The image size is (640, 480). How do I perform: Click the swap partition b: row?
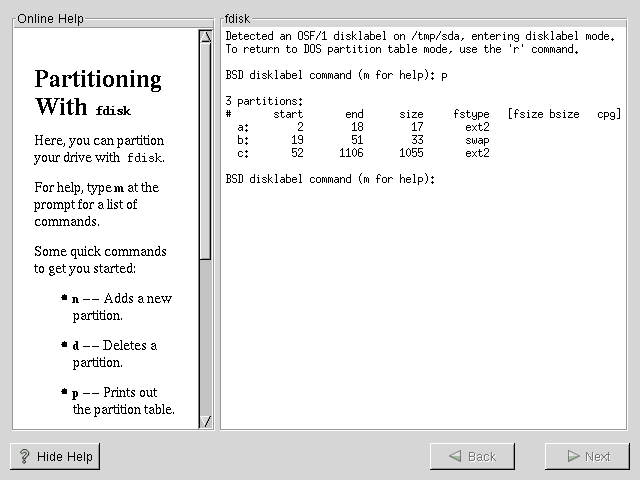[x=362, y=141]
